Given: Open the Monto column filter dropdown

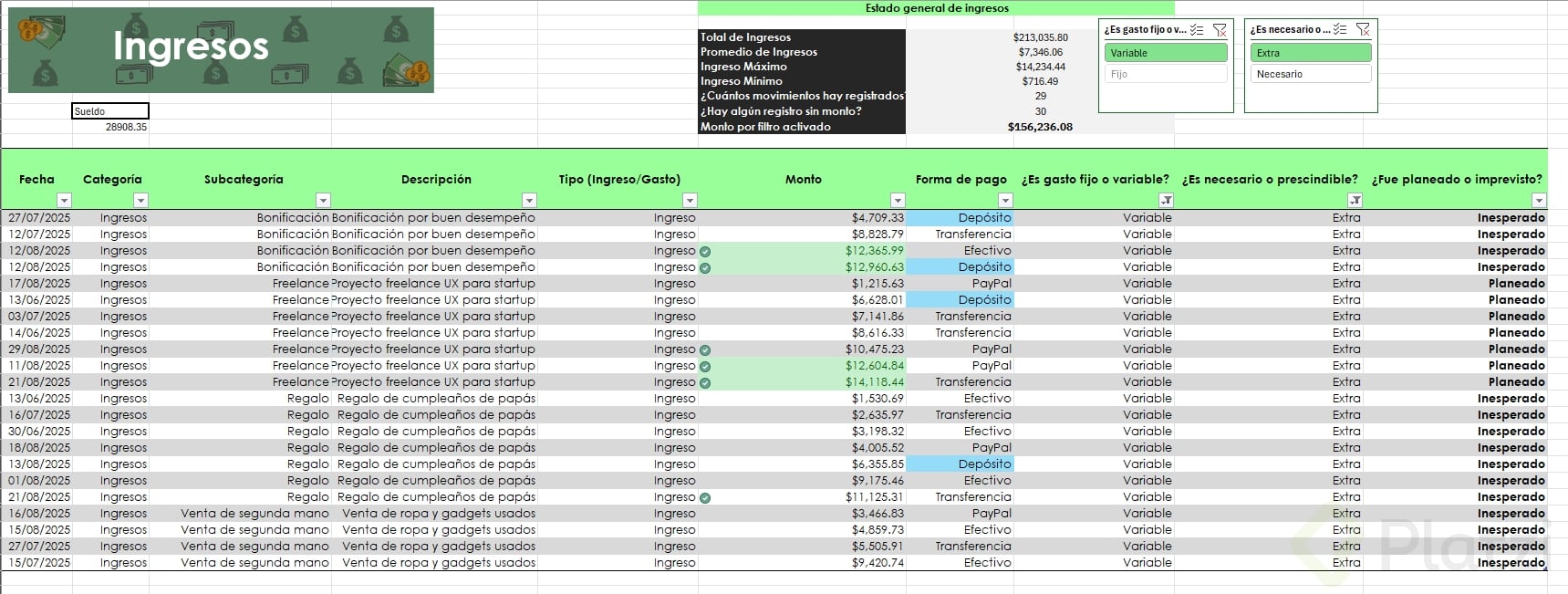Looking at the screenshot, I should pos(898,200).
